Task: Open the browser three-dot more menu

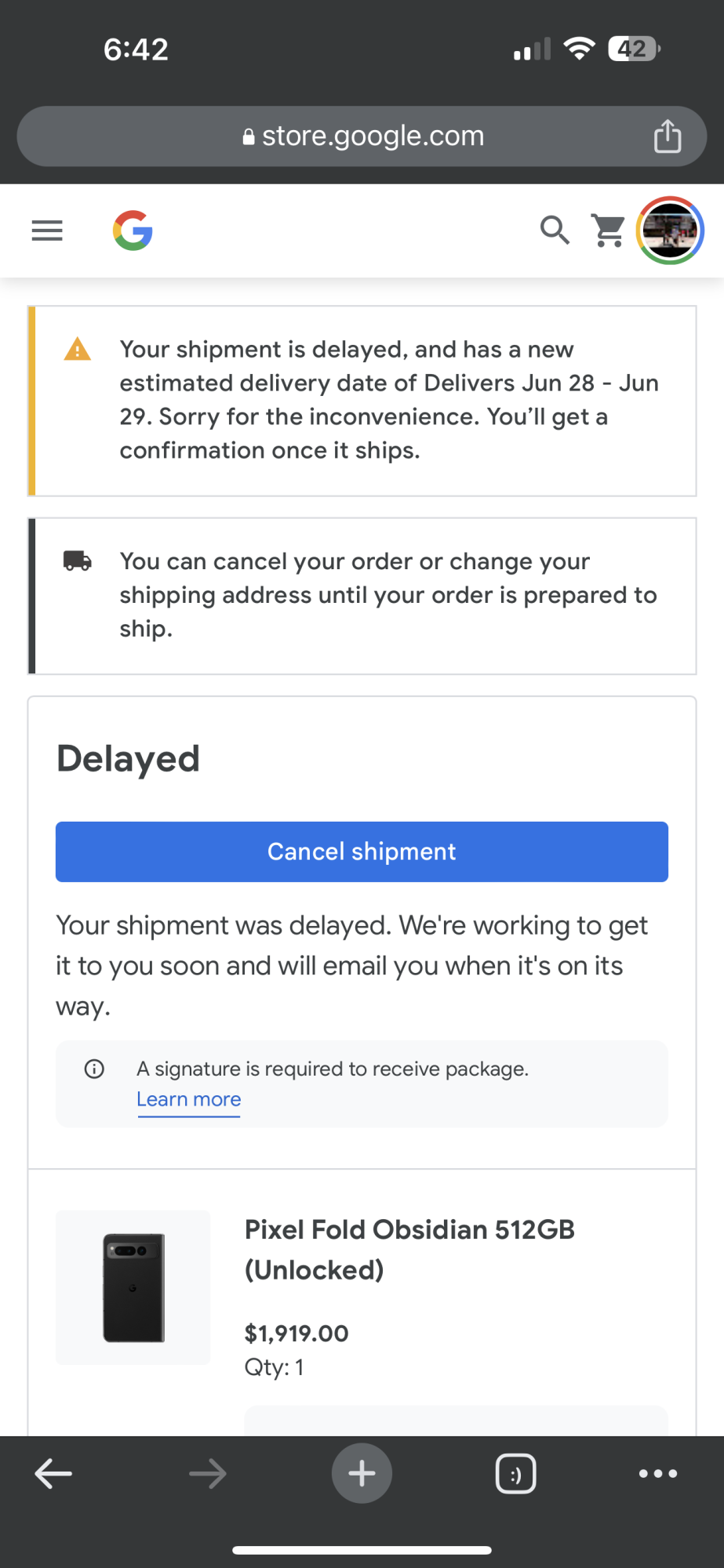Action: point(658,1474)
